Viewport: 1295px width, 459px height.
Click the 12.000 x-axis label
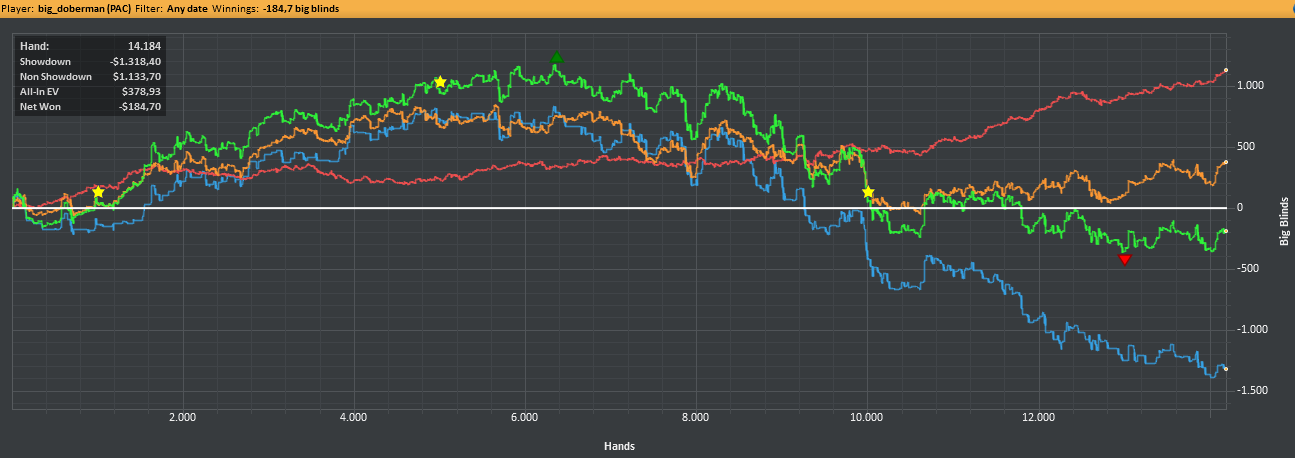(x=1038, y=417)
